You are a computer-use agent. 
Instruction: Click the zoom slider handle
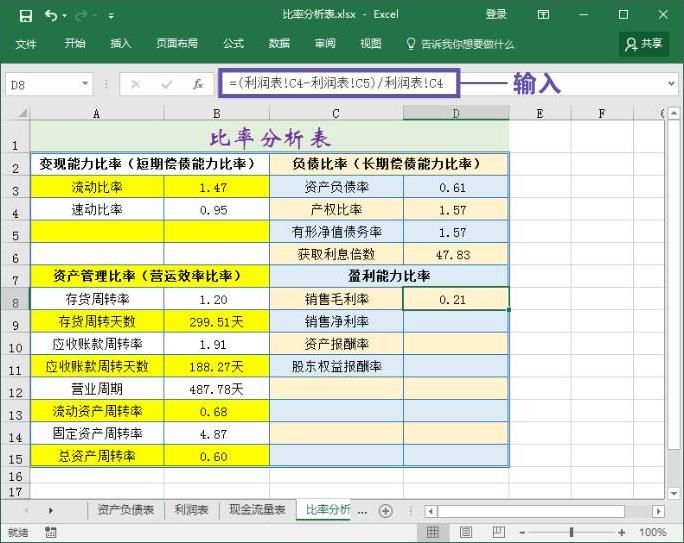pyautogui.click(x=571, y=532)
